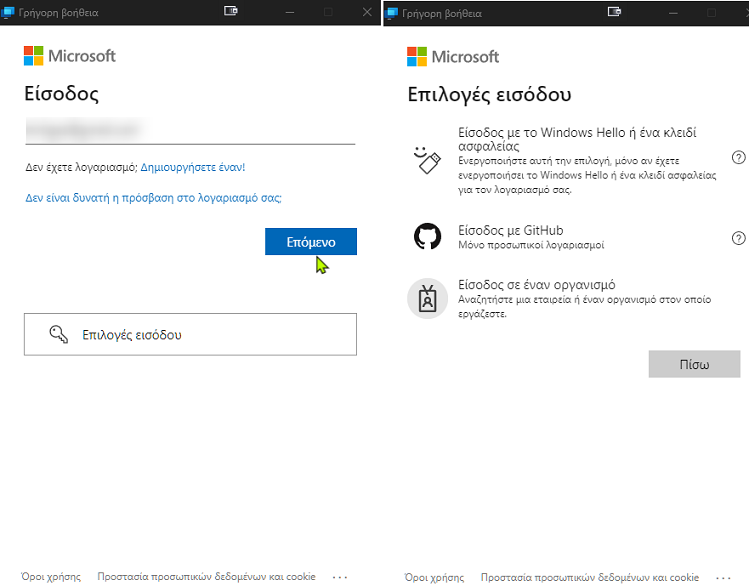The height and width of the screenshot is (586, 749).
Task: Click right window title bar display icon
Action: [x=614, y=12]
